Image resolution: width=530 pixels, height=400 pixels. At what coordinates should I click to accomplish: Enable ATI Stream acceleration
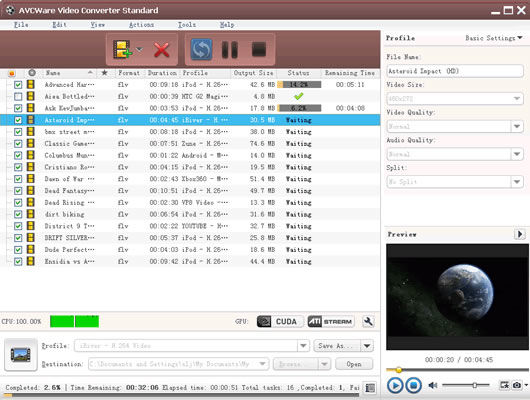tap(331, 321)
